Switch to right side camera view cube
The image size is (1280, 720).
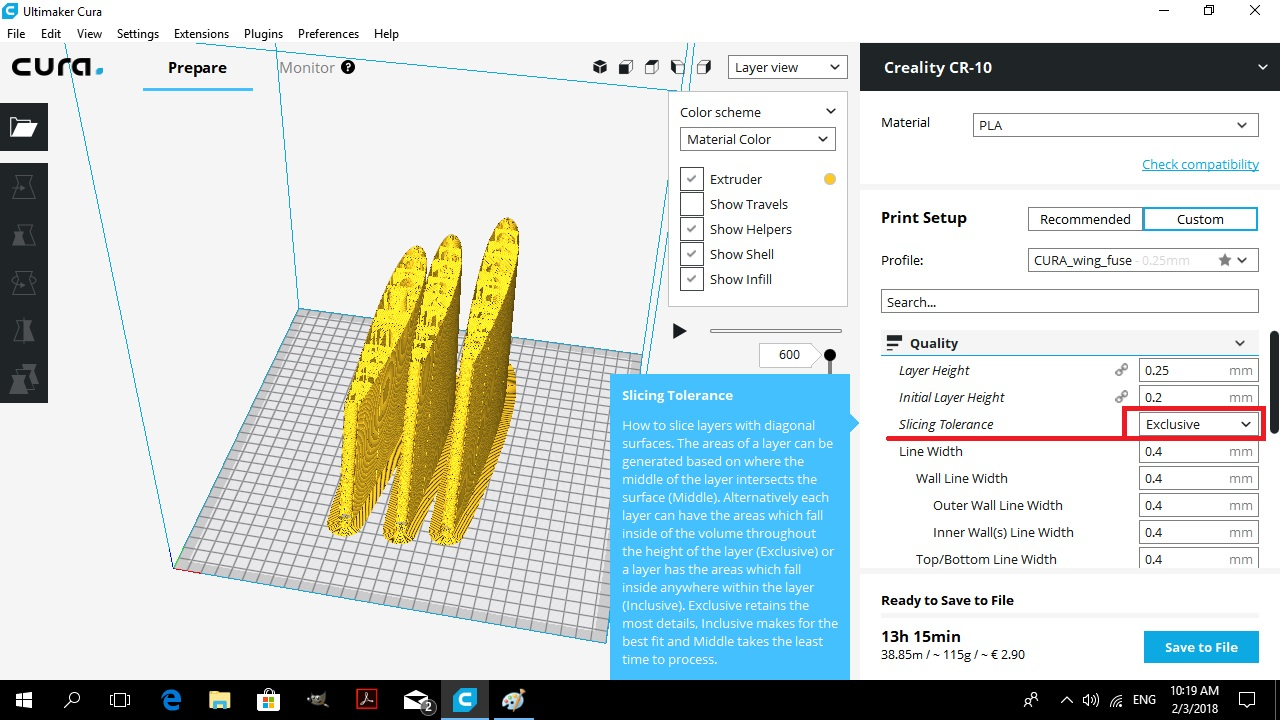704,67
